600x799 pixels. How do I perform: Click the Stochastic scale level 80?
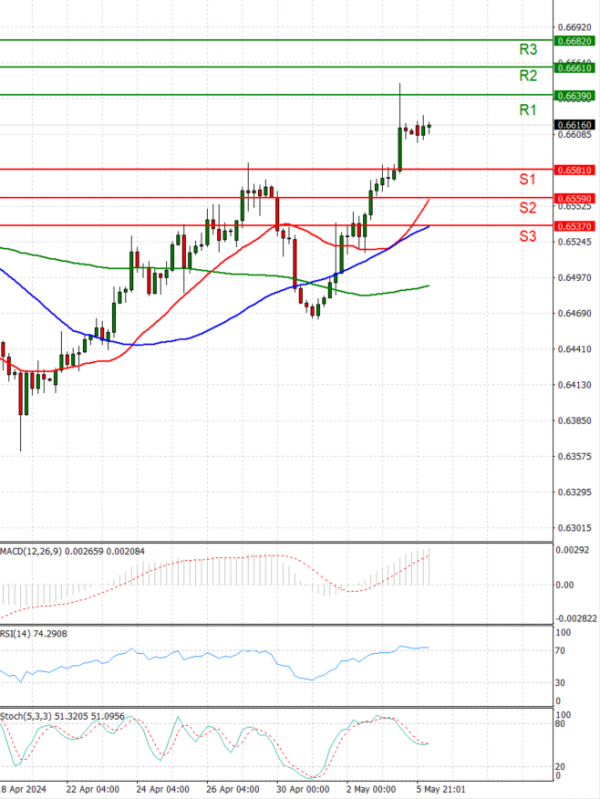[560, 724]
